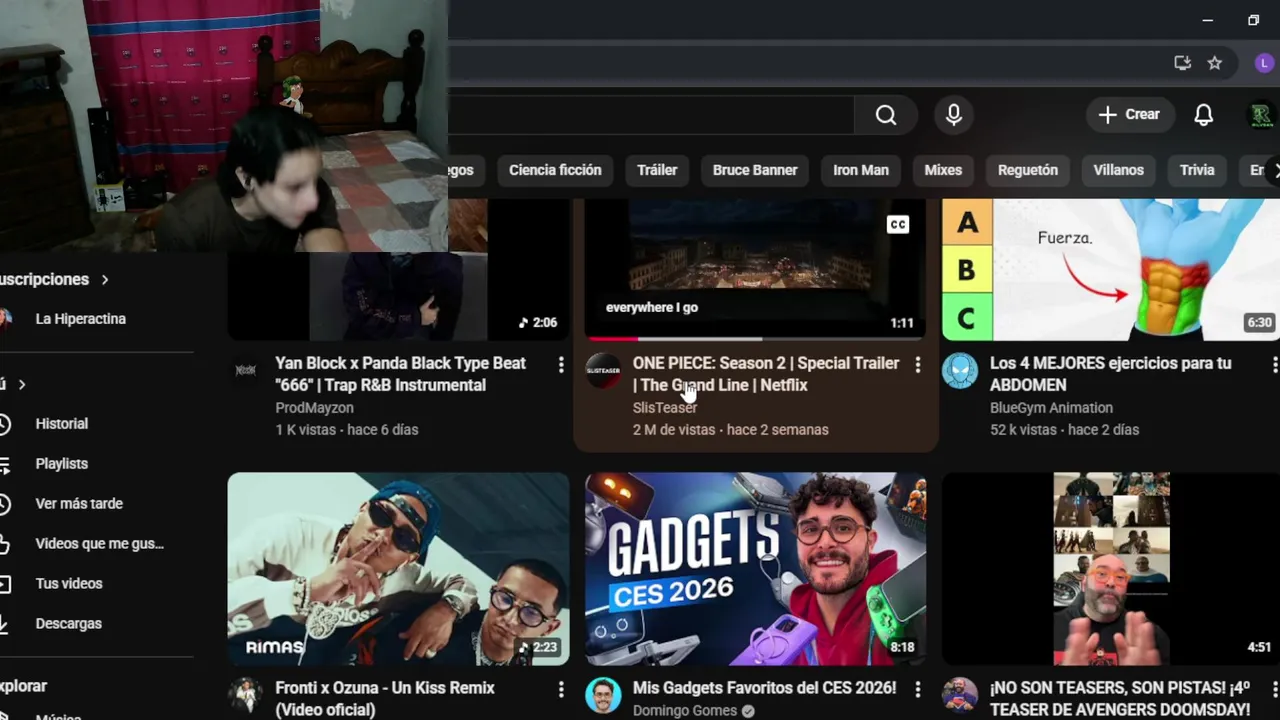Select the Mixes filter chip
The height and width of the screenshot is (720, 1280).
click(943, 170)
